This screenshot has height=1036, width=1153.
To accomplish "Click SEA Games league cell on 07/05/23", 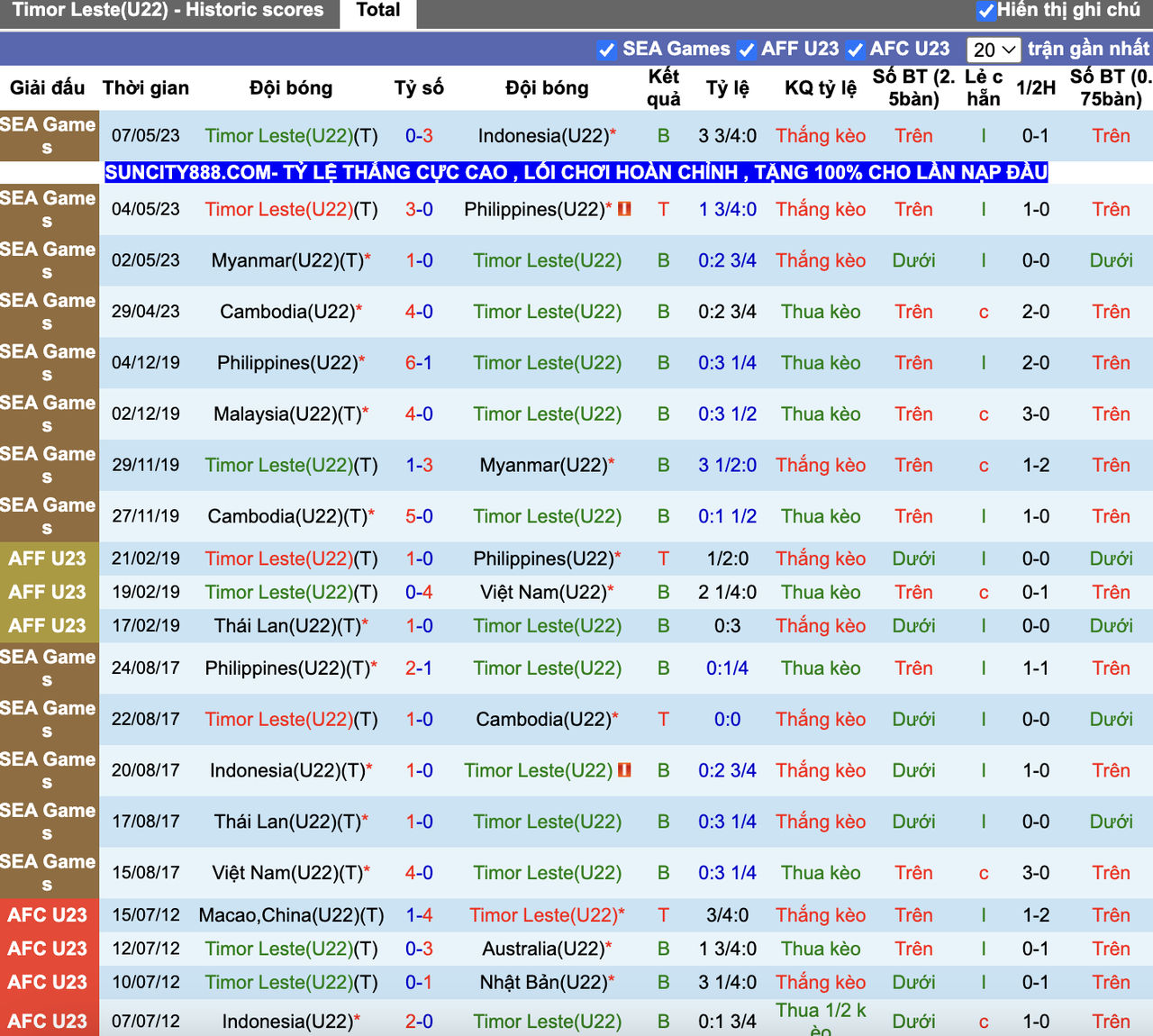I will click(48, 136).
